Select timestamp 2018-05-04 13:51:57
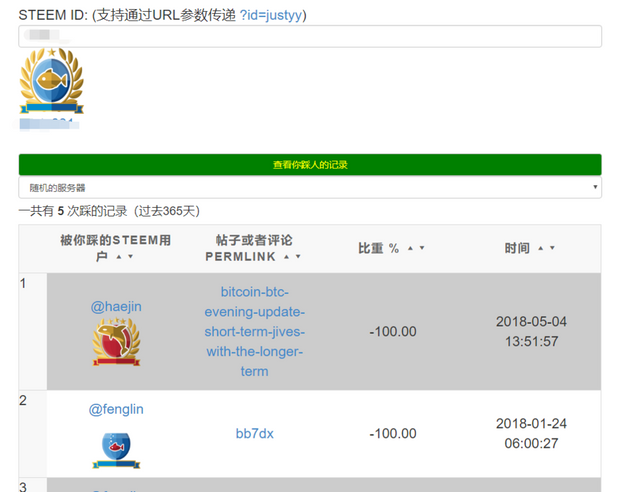The image size is (640, 492). [x=531, y=331]
